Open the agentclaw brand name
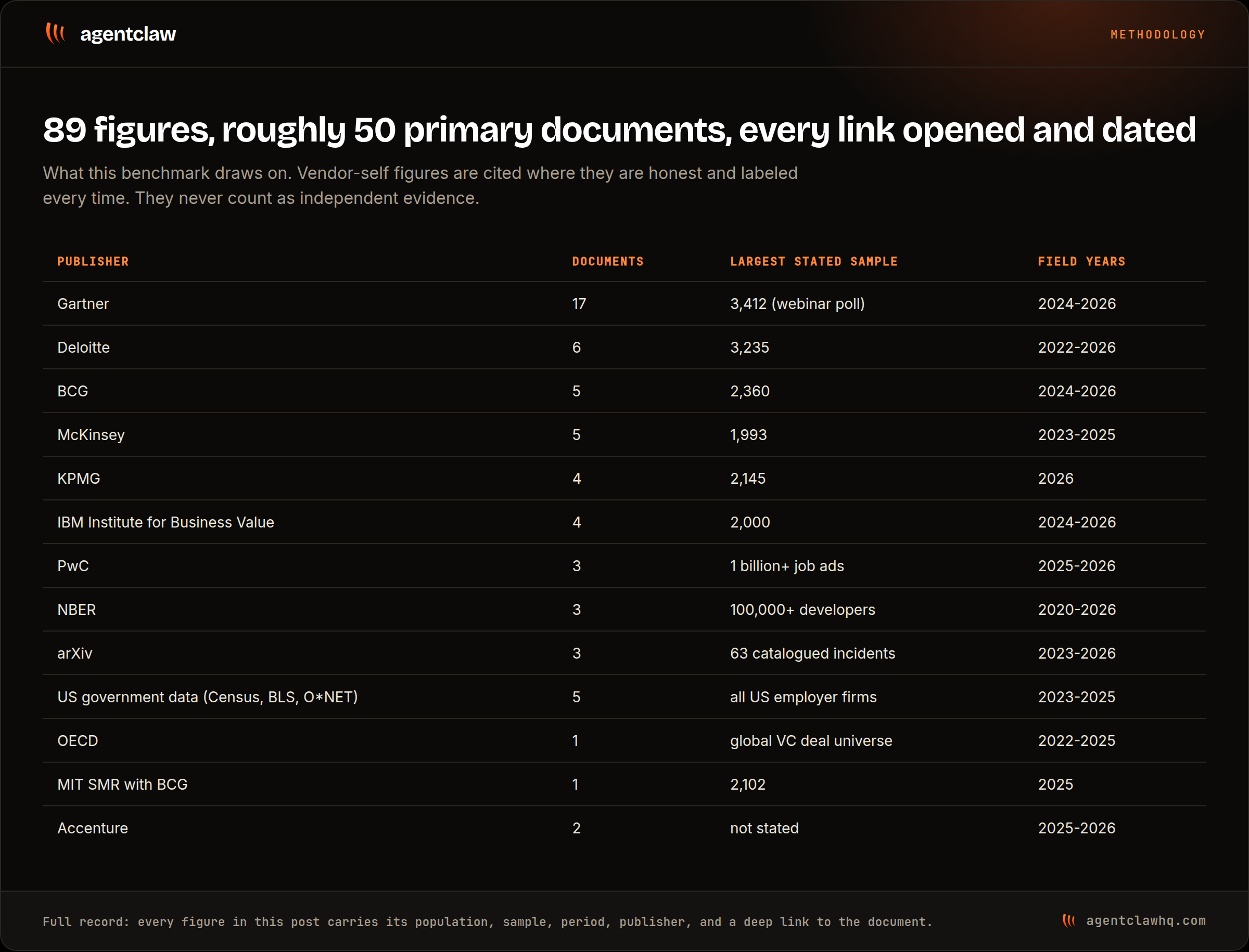 point(128,34)
